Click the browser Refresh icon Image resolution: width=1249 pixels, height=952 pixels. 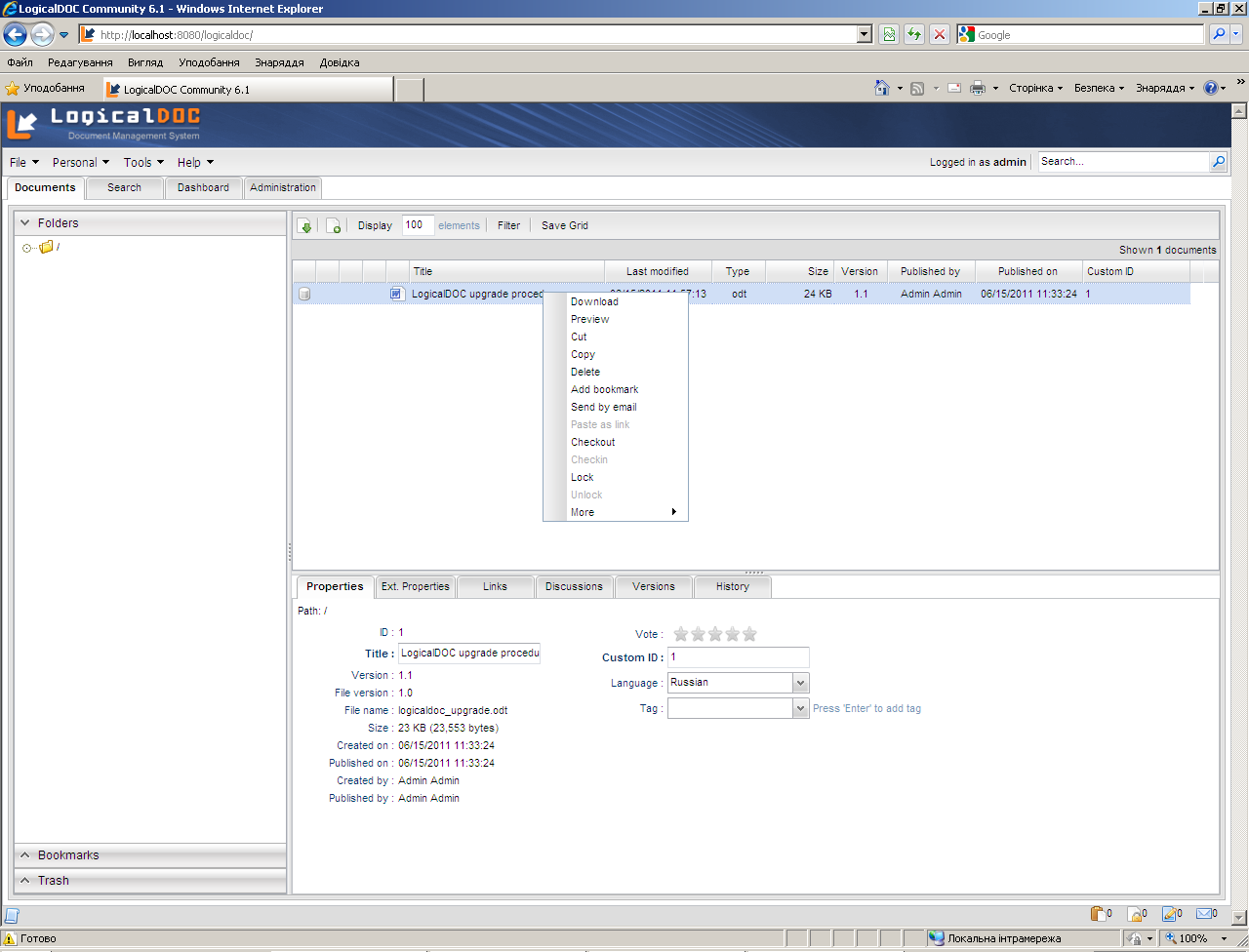[x=914, y=34]
